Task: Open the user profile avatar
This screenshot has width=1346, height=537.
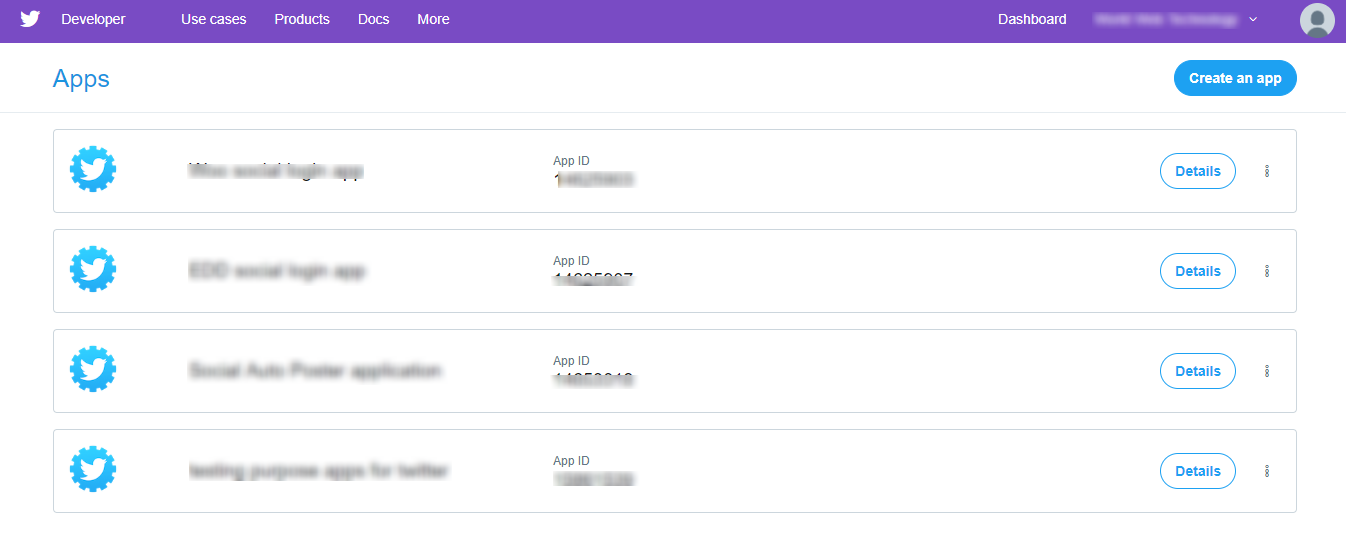Action: tap(1317, 20)
